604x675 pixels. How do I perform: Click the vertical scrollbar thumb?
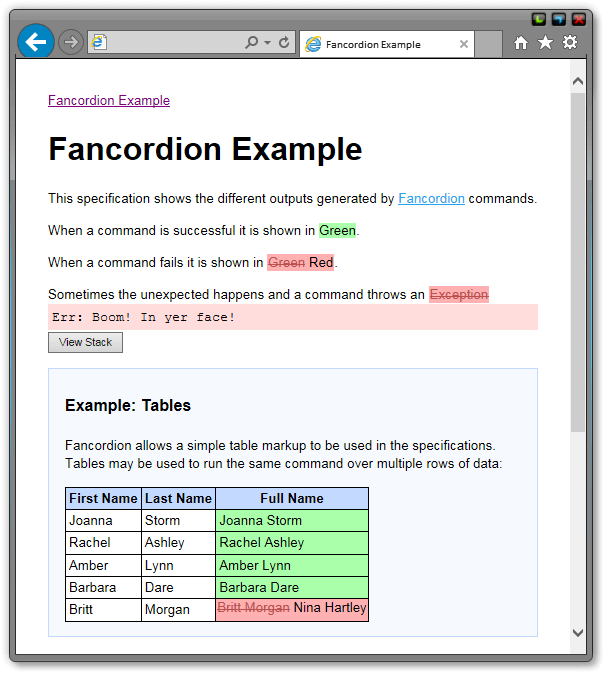click(578, 263)
